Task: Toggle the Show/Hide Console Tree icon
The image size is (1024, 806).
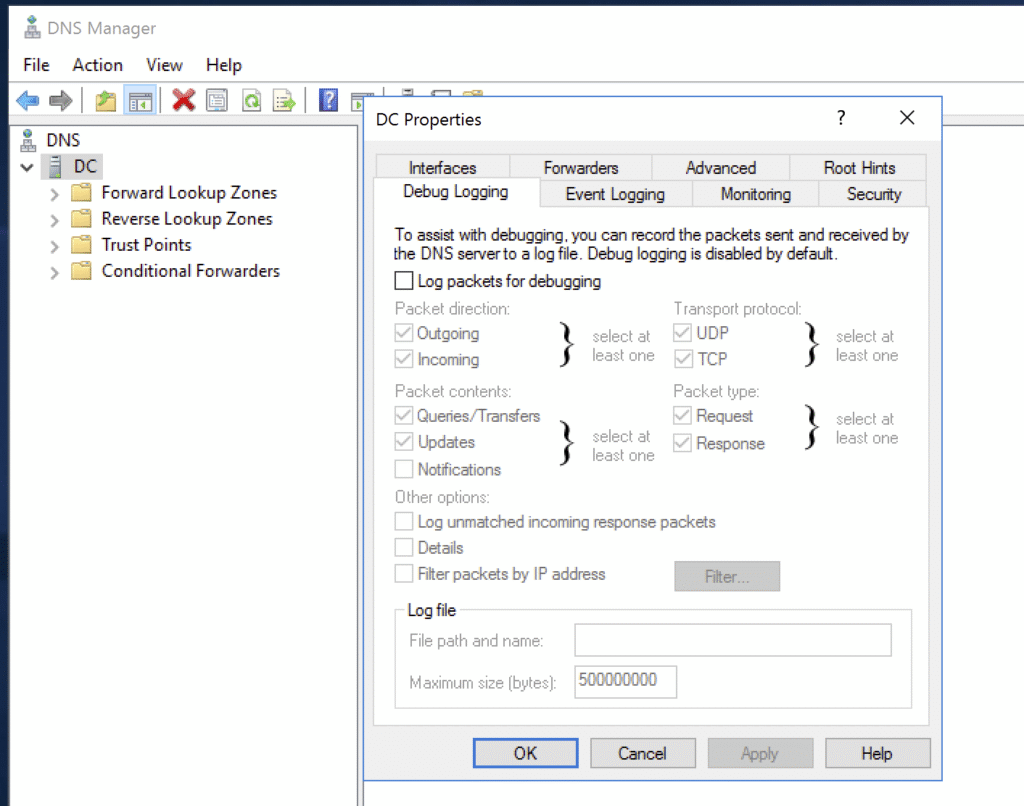Action: point(139,100)
